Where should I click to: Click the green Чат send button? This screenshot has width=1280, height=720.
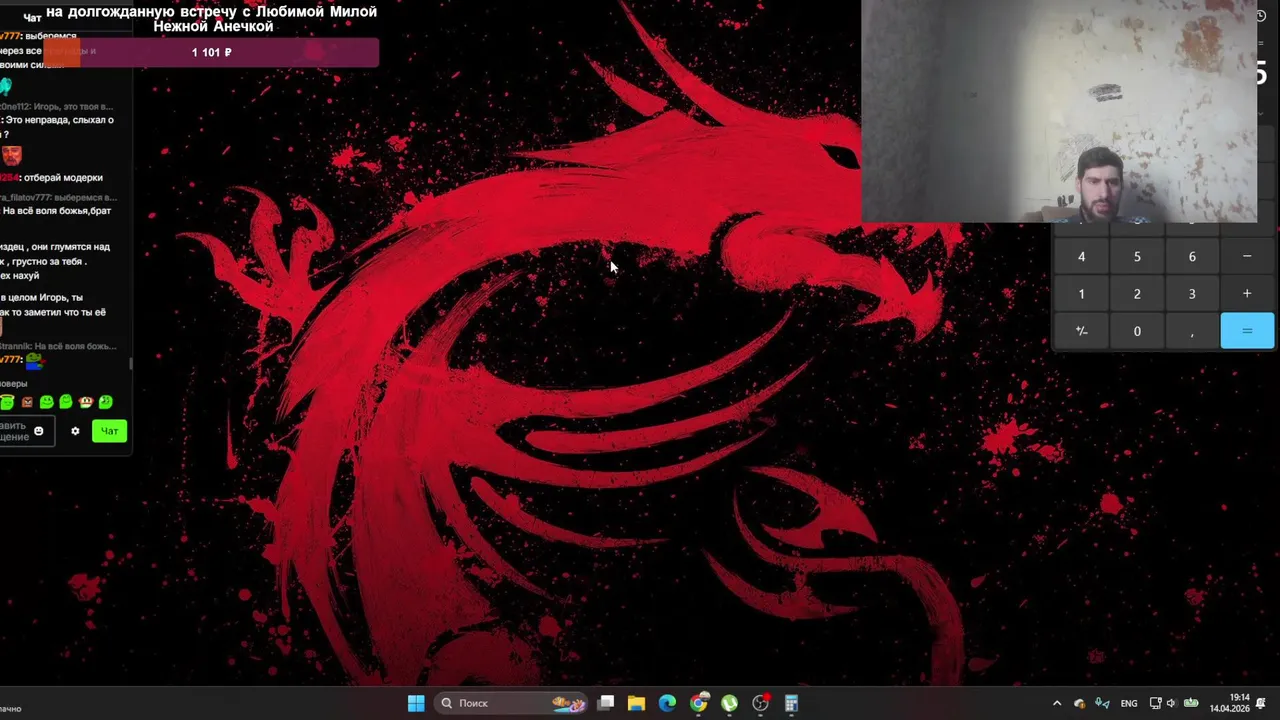click(110, 431)
